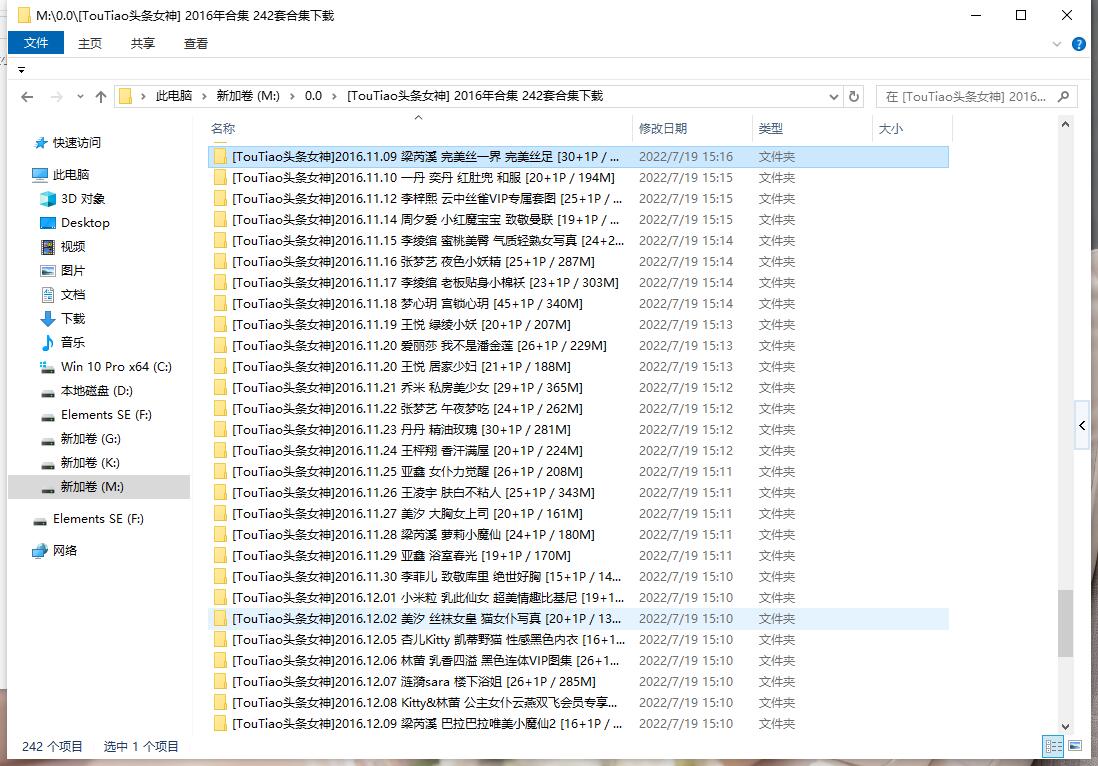This screenshot has width=1098, height=766.
Task: Click the Up one level arrow
Action: point(100,97)
